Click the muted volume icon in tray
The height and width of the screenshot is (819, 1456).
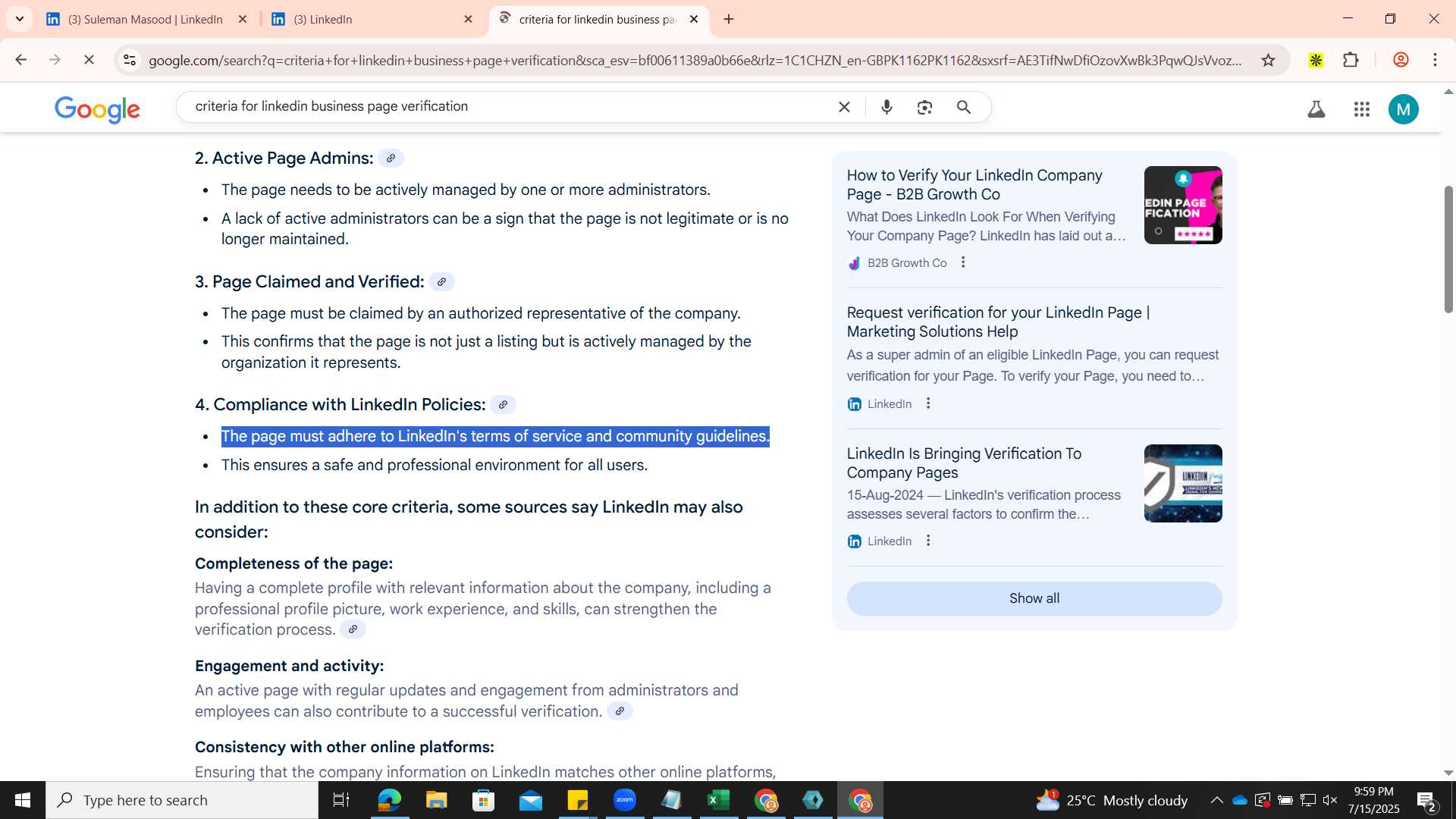[x=1330, y=800]
